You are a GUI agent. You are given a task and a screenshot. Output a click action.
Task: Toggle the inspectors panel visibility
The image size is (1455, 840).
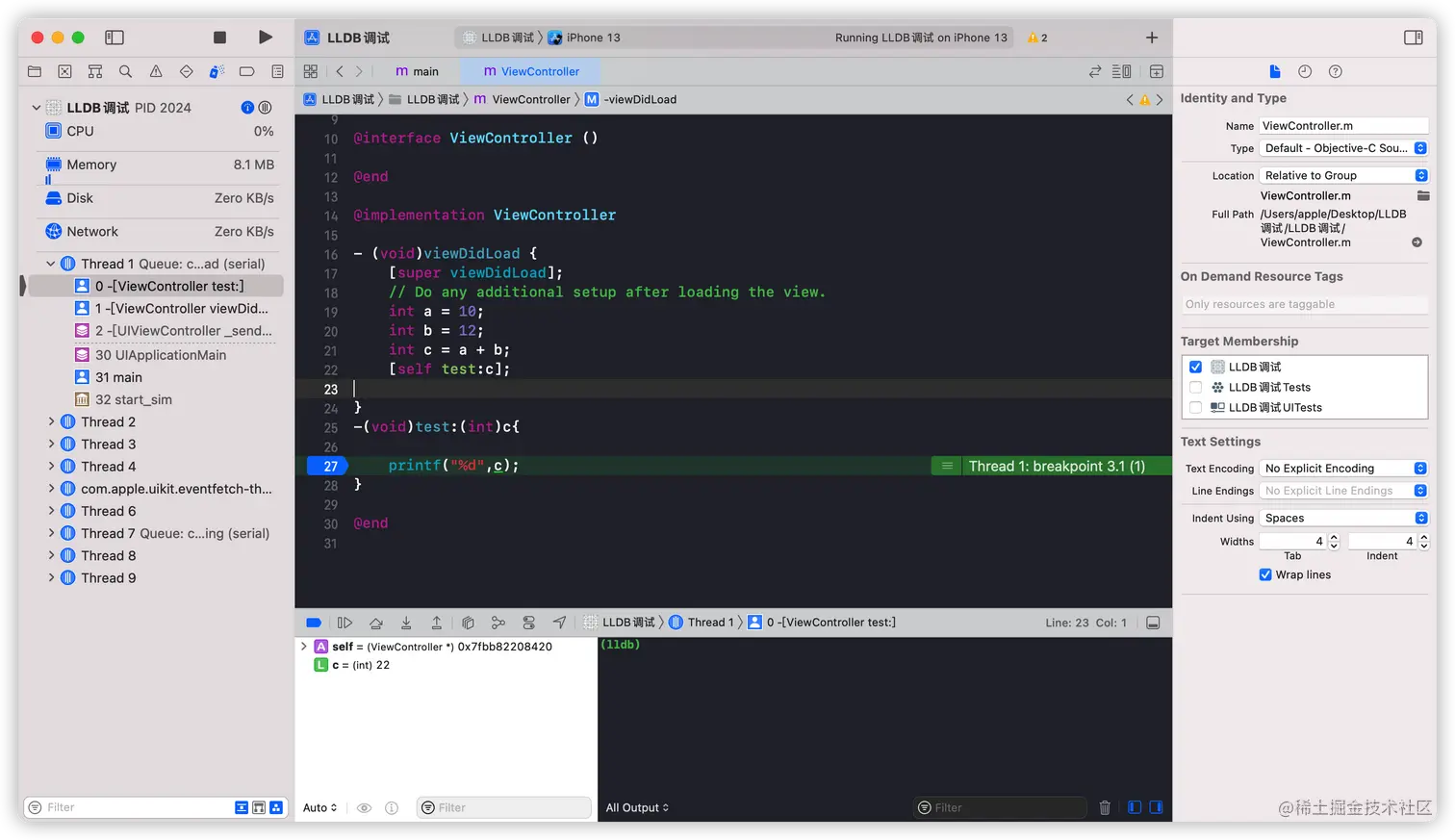tap(1413, 38)
